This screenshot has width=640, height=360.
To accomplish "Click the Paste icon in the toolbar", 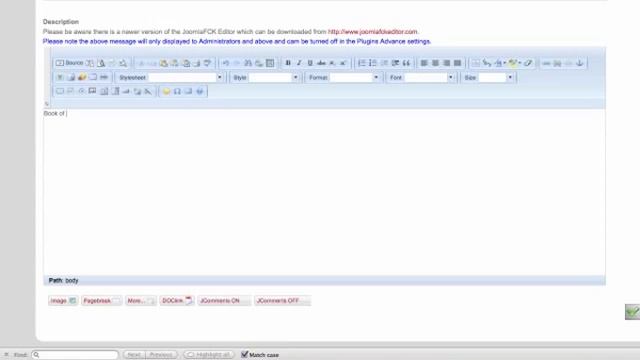I will (x=164, y=63).
